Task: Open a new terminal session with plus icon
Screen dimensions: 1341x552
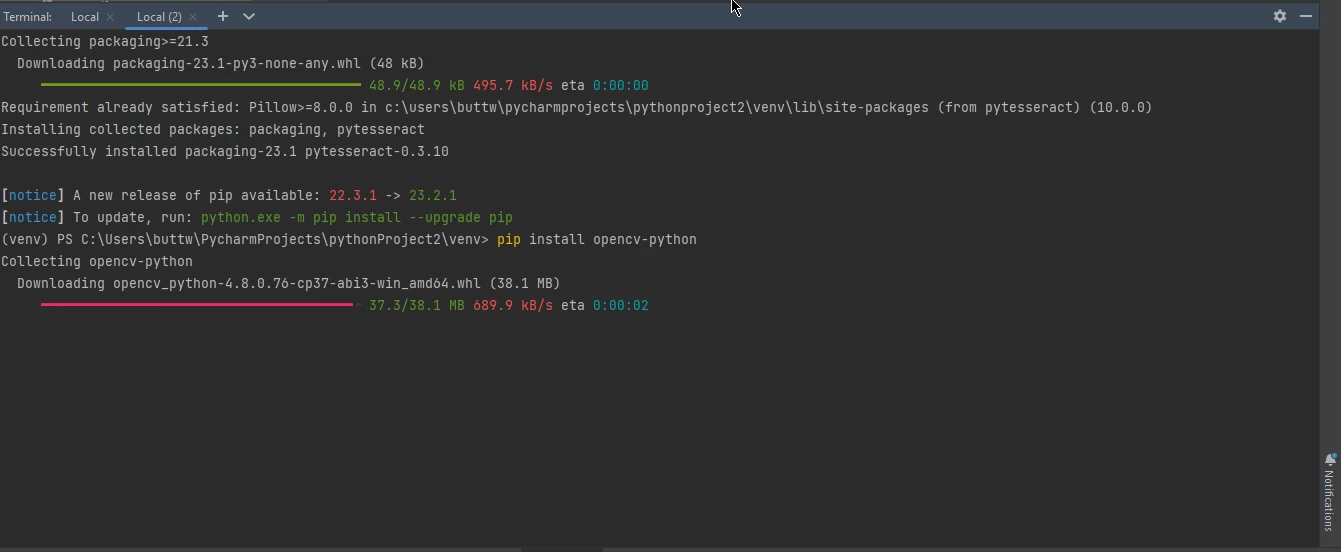Action: (x=223, y=16)
